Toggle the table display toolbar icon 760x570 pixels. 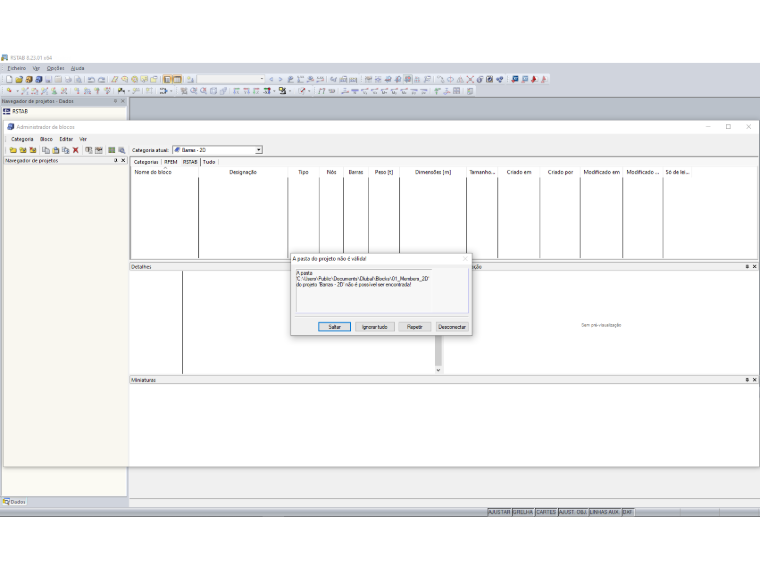(177, 79)
